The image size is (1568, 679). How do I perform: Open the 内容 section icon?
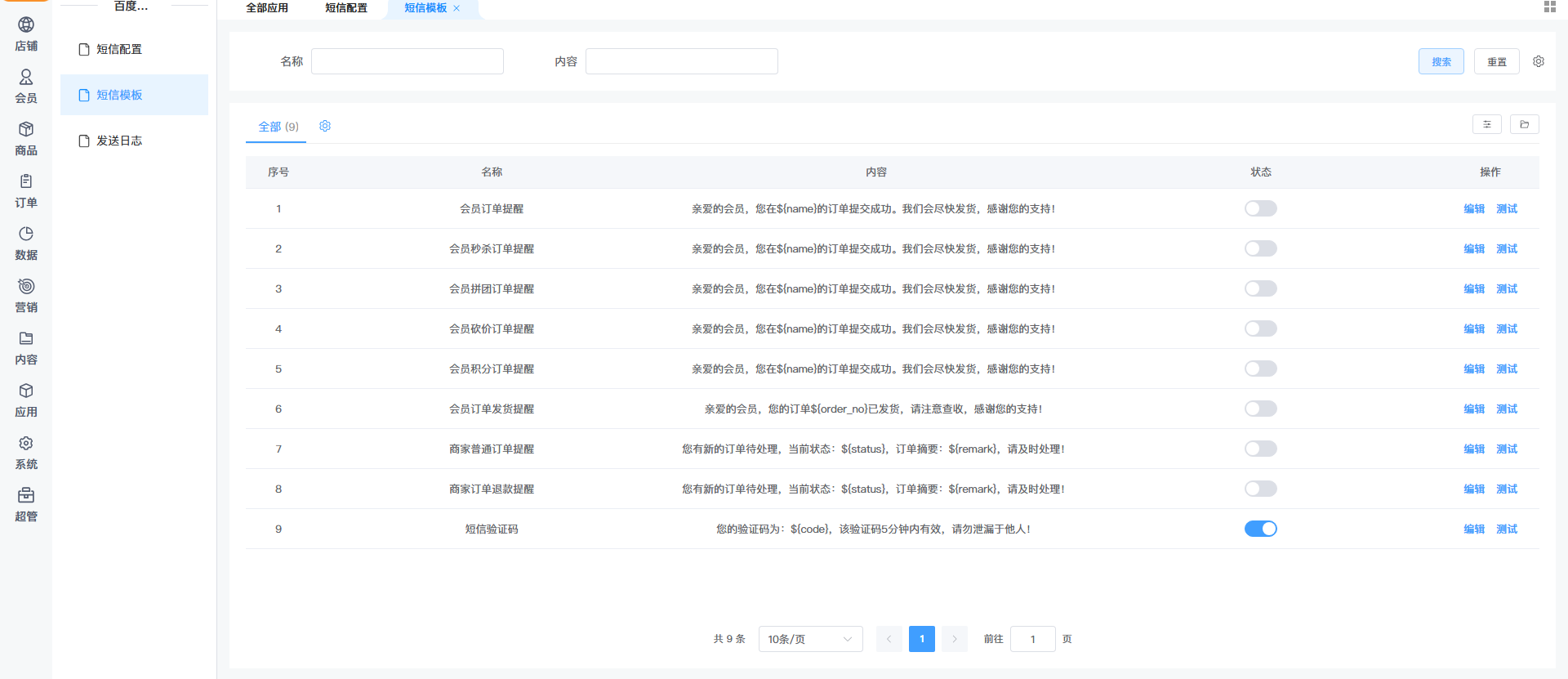coord(26,338)
